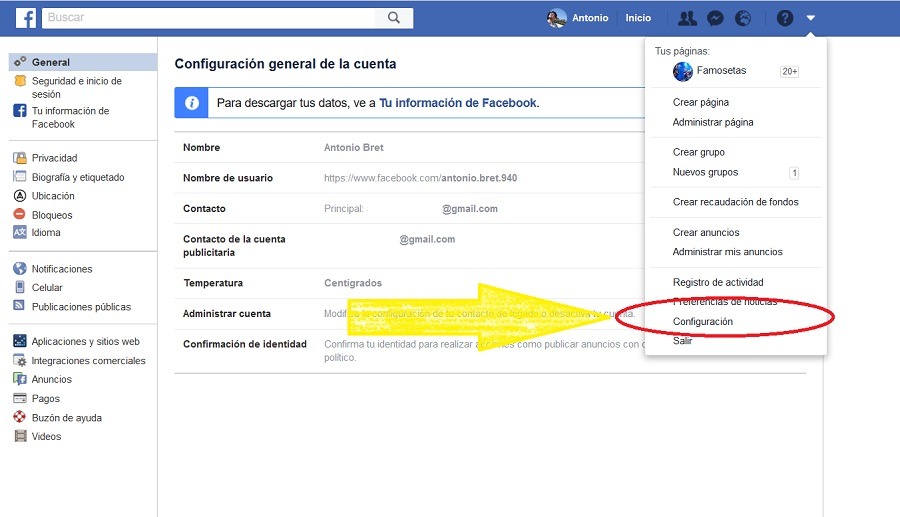Open the notifications globe icon
Screen dimensions: 900x517
pyautogui.click(x=743, y=18)
